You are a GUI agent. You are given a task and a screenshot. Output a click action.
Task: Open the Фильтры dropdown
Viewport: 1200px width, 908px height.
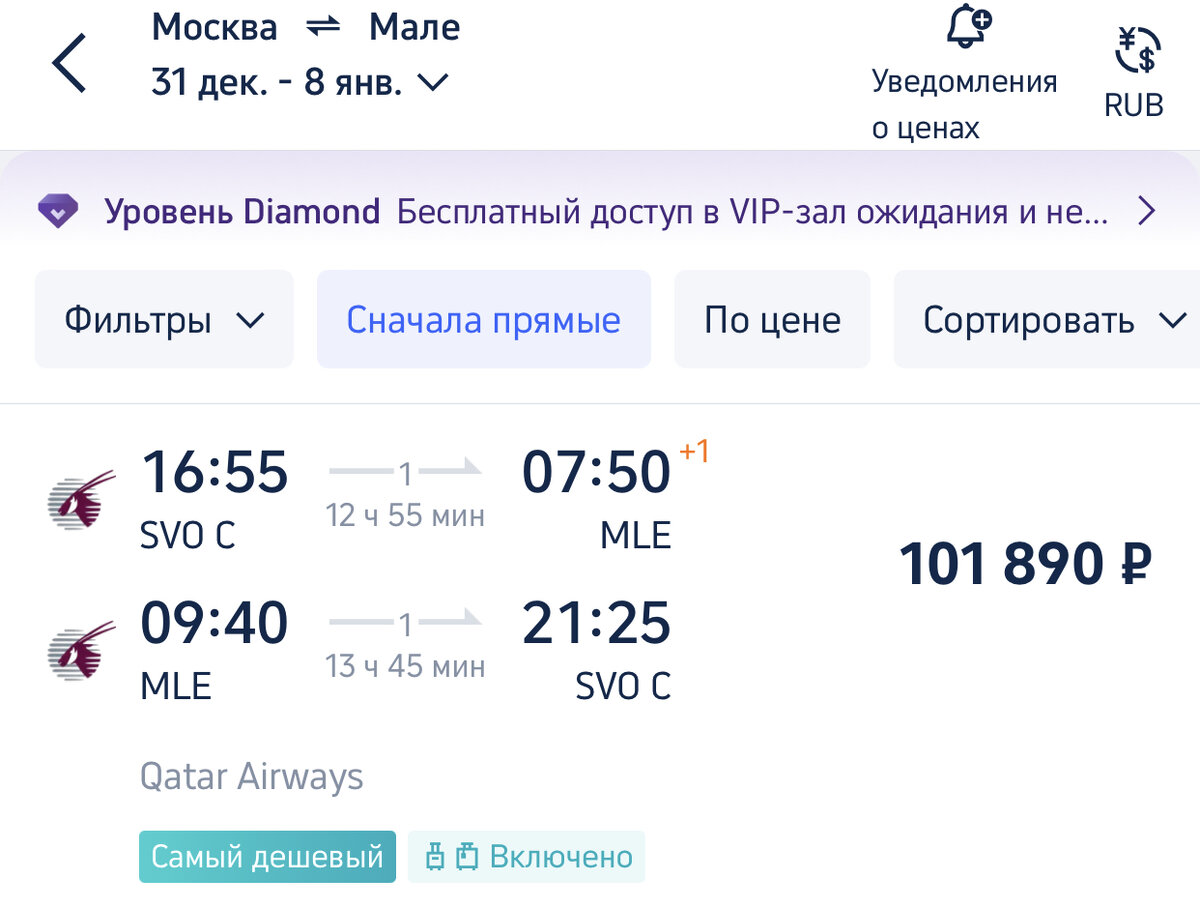point(163,319)
